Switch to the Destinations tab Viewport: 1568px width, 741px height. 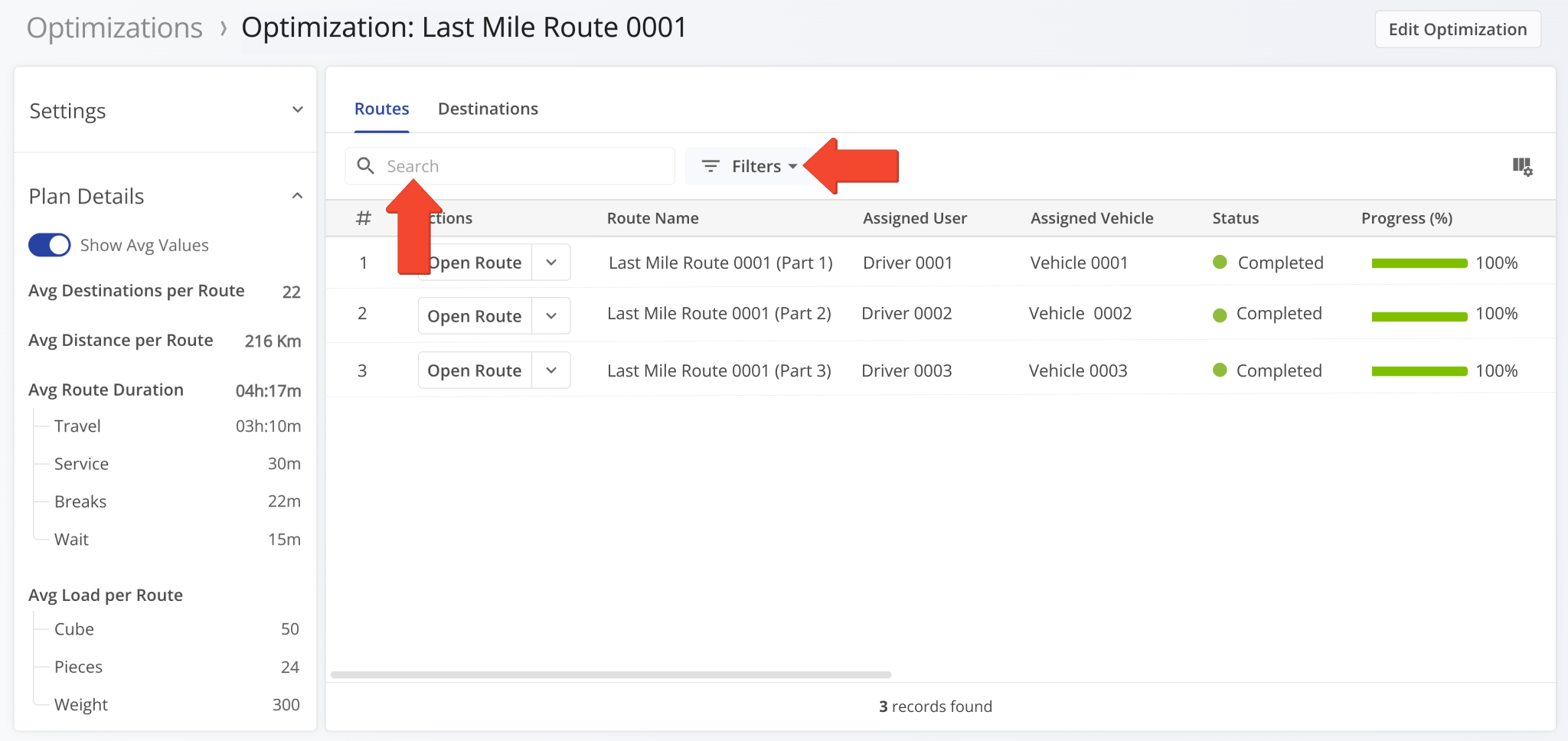click(488, 109)
